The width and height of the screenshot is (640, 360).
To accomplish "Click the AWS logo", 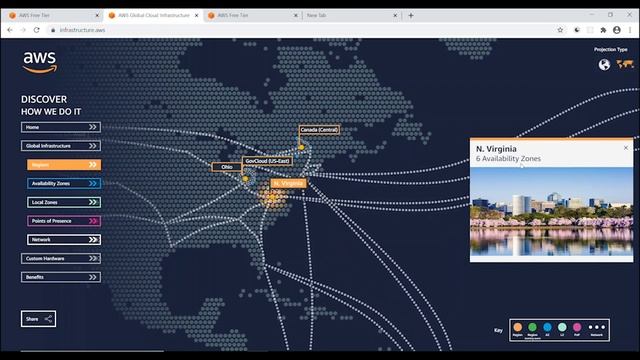I will pos(40,62).
